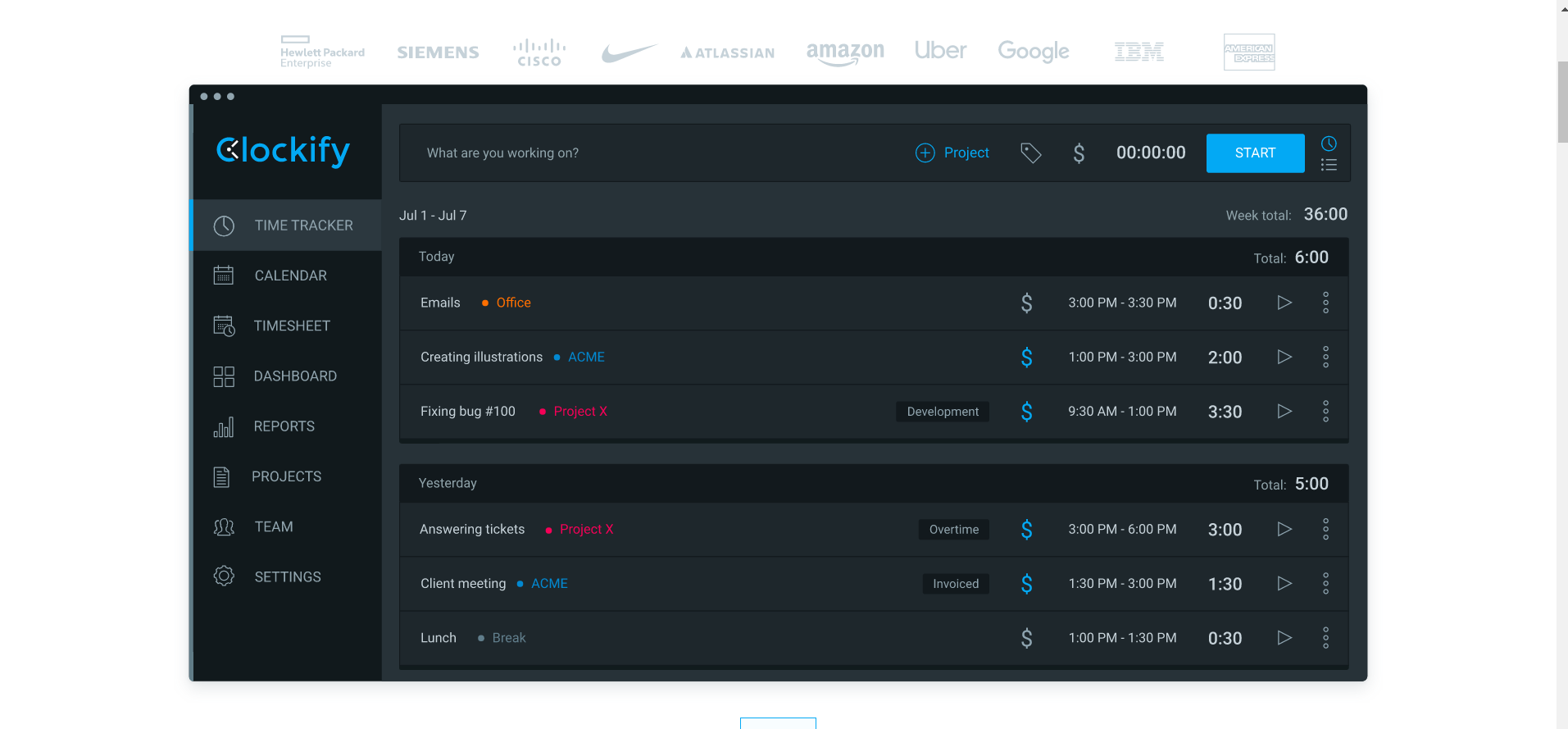
Task: Add a Project to the timer entry
Action: pos(952,153)
